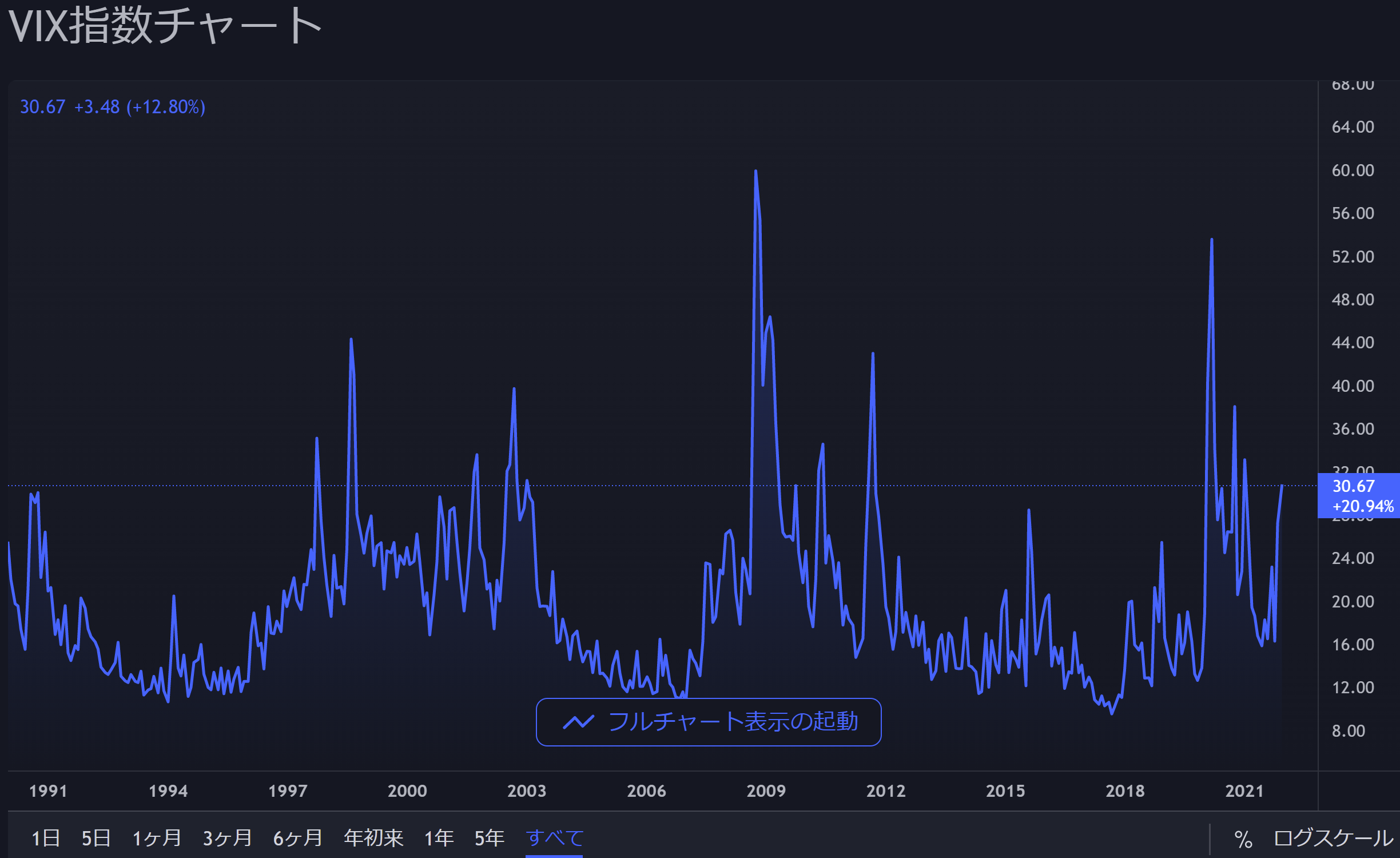Click the 30.67 current price label

1353,486
